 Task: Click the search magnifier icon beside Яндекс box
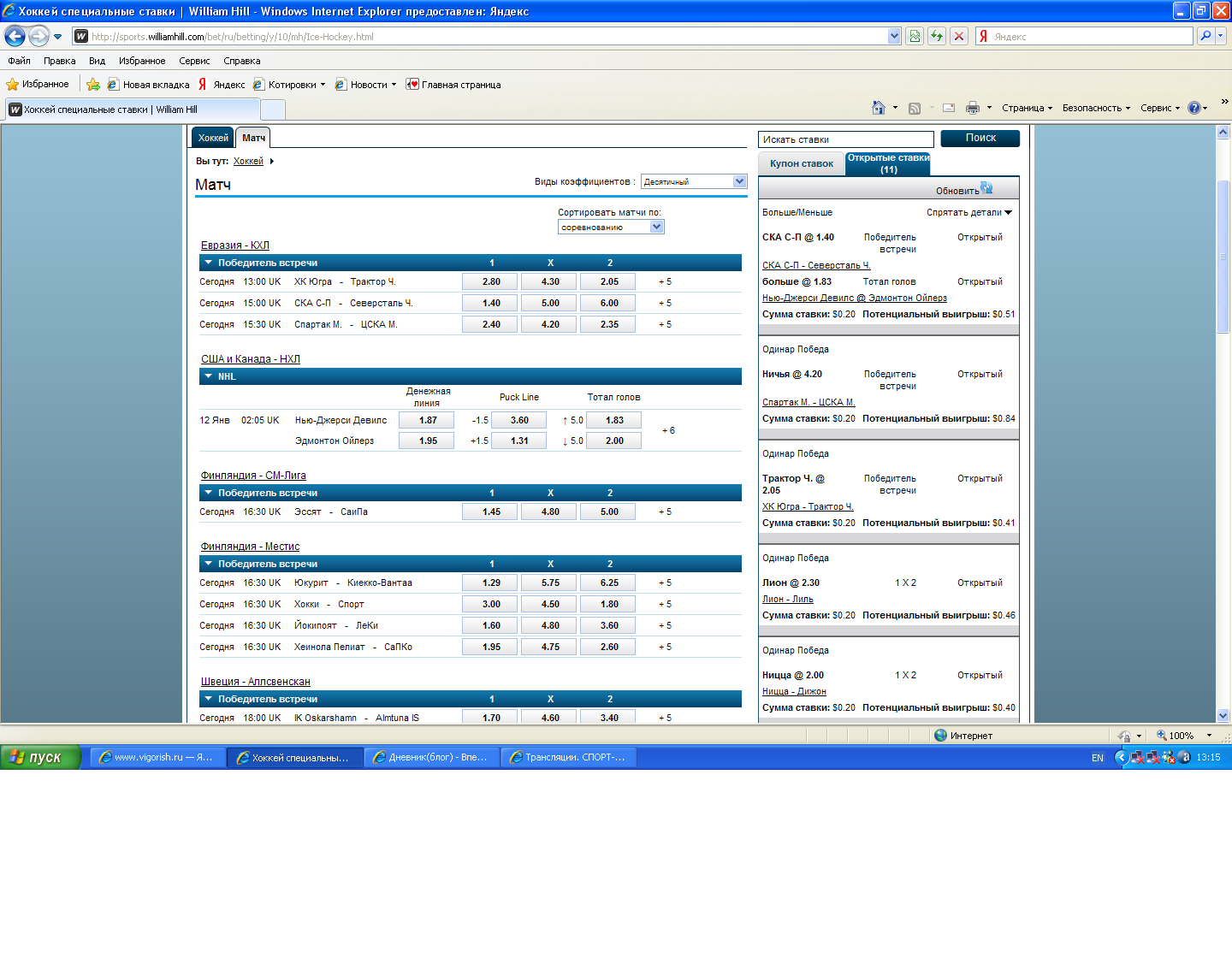1205,36
